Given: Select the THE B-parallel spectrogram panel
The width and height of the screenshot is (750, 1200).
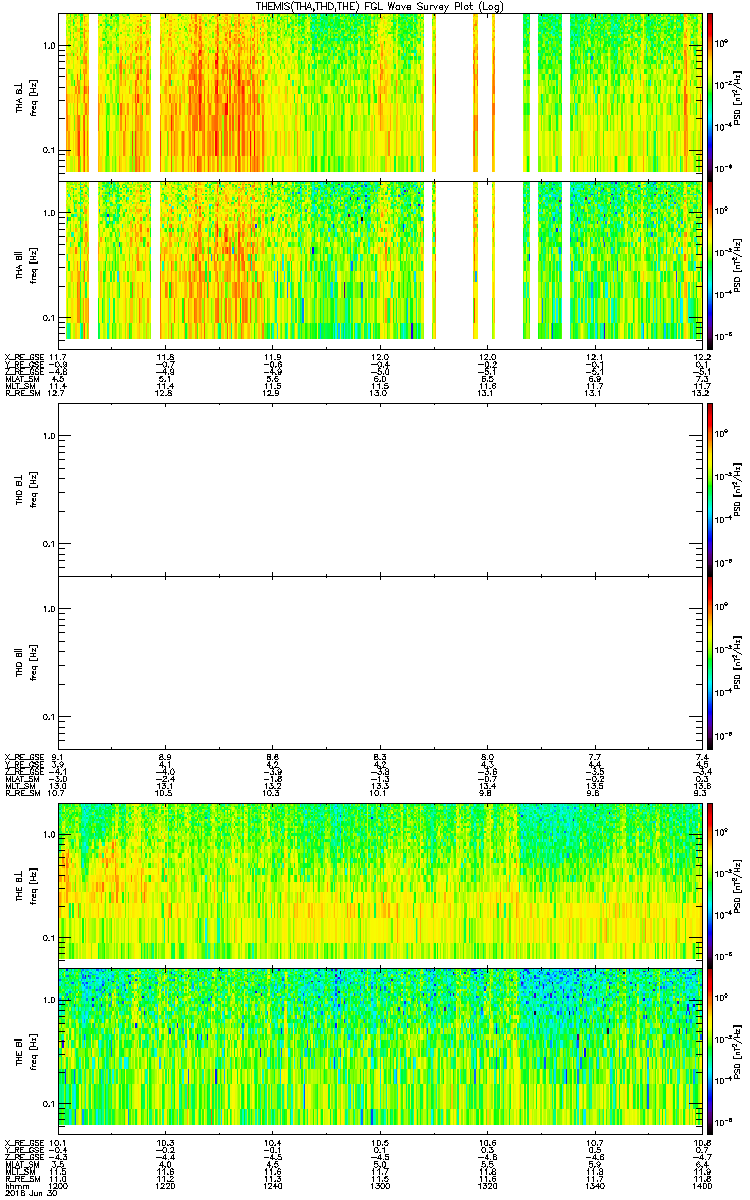Looking at the screenshot, I should click(x=381, y=1050).
